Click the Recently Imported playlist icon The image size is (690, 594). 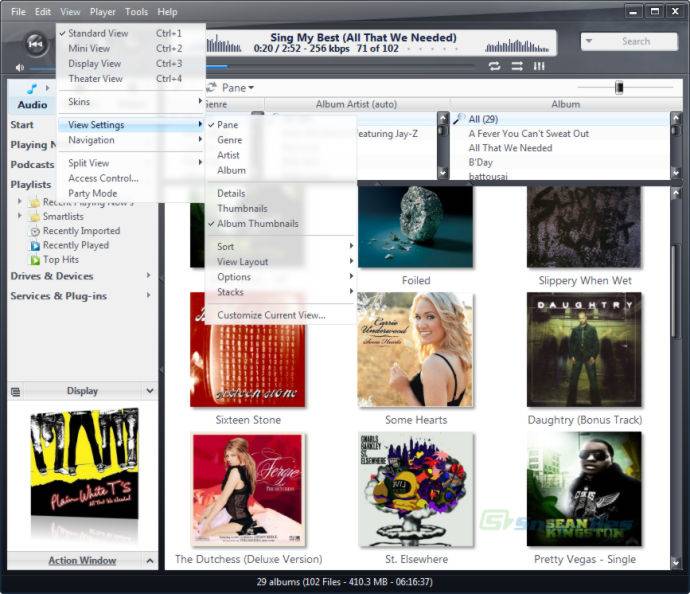[x=34, y=231]
